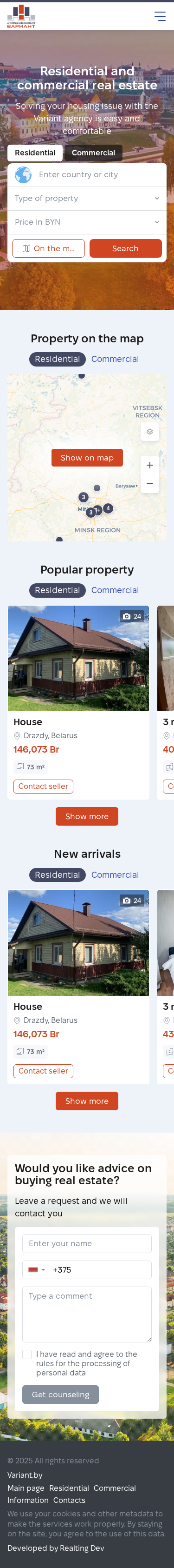This screenshot has height=1568, width=174.
Task: Click the map cluster marker labeled 4
Action: coord(108,508)
